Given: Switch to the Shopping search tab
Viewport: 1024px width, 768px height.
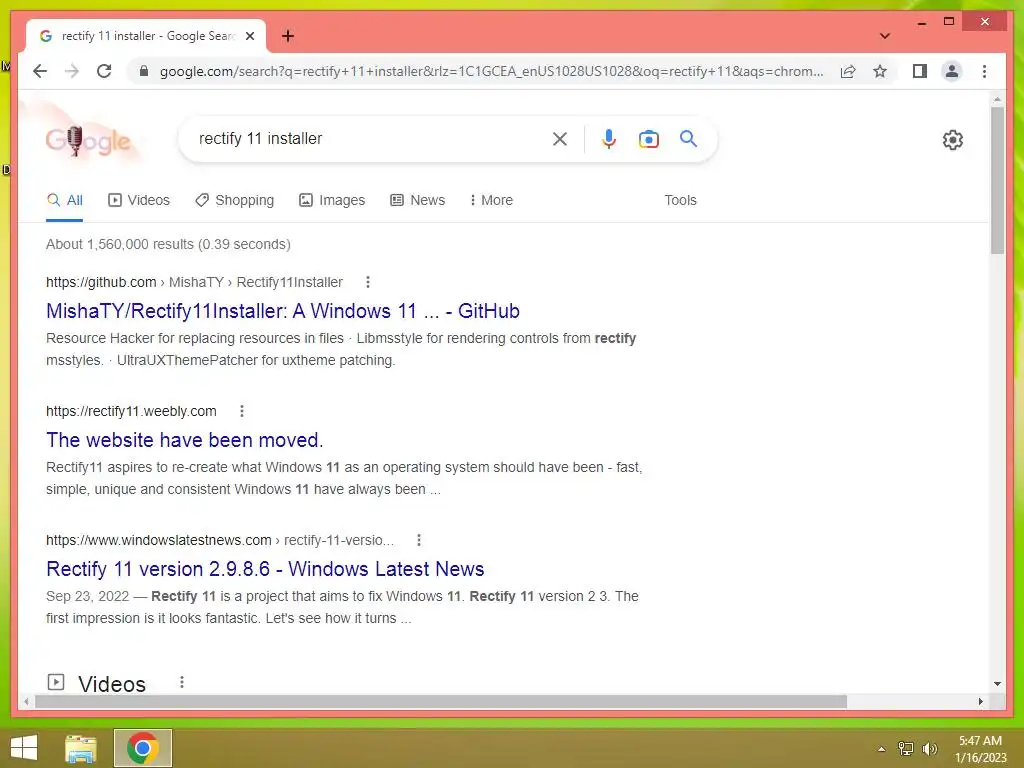Looking at the screenshot, I should click(234, 200).
